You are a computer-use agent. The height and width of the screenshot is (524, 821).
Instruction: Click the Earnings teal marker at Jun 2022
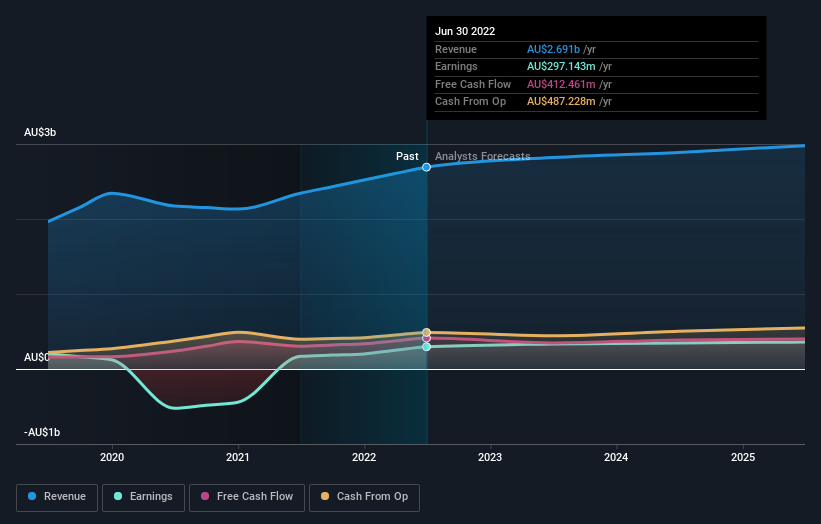[427, 347]
